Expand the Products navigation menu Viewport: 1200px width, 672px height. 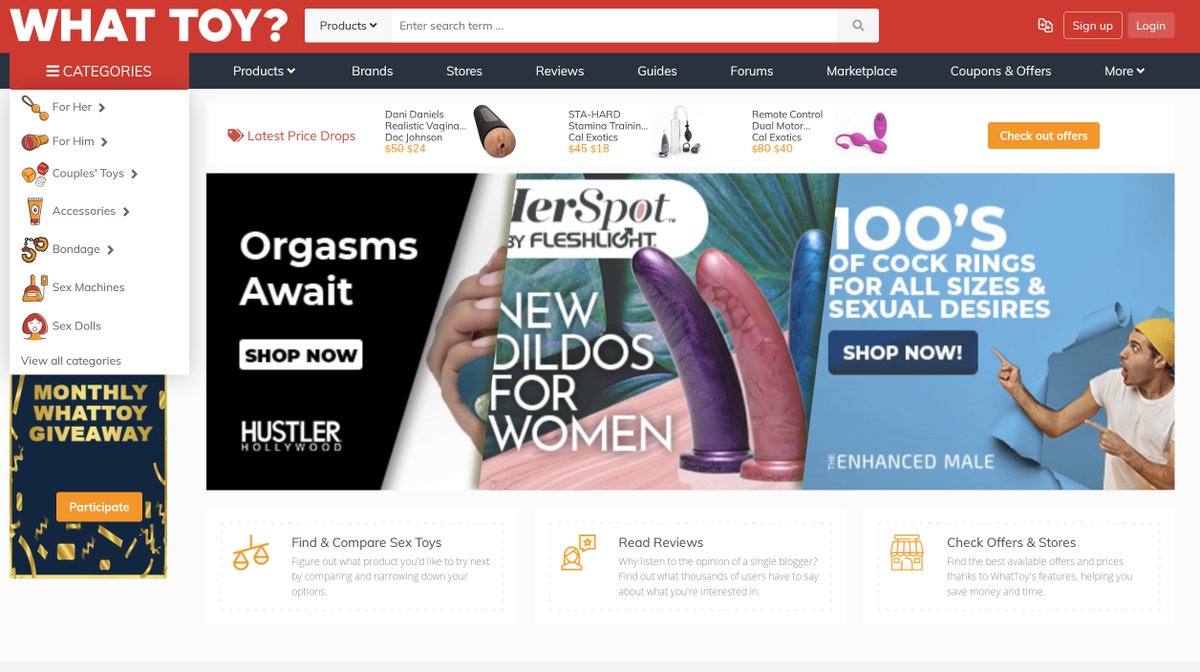point(264,71)
